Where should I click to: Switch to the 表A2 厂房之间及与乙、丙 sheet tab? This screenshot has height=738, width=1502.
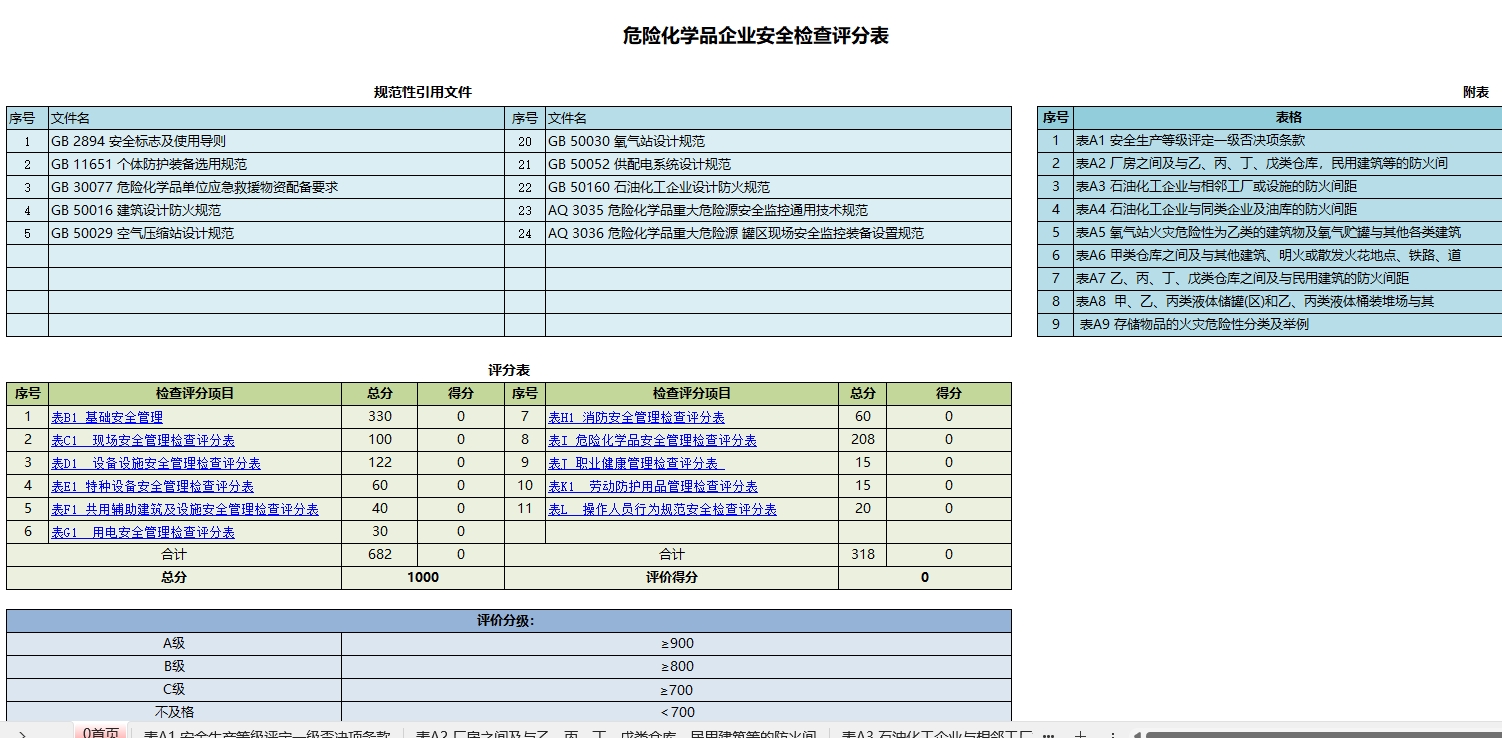[x=616, y=732]
